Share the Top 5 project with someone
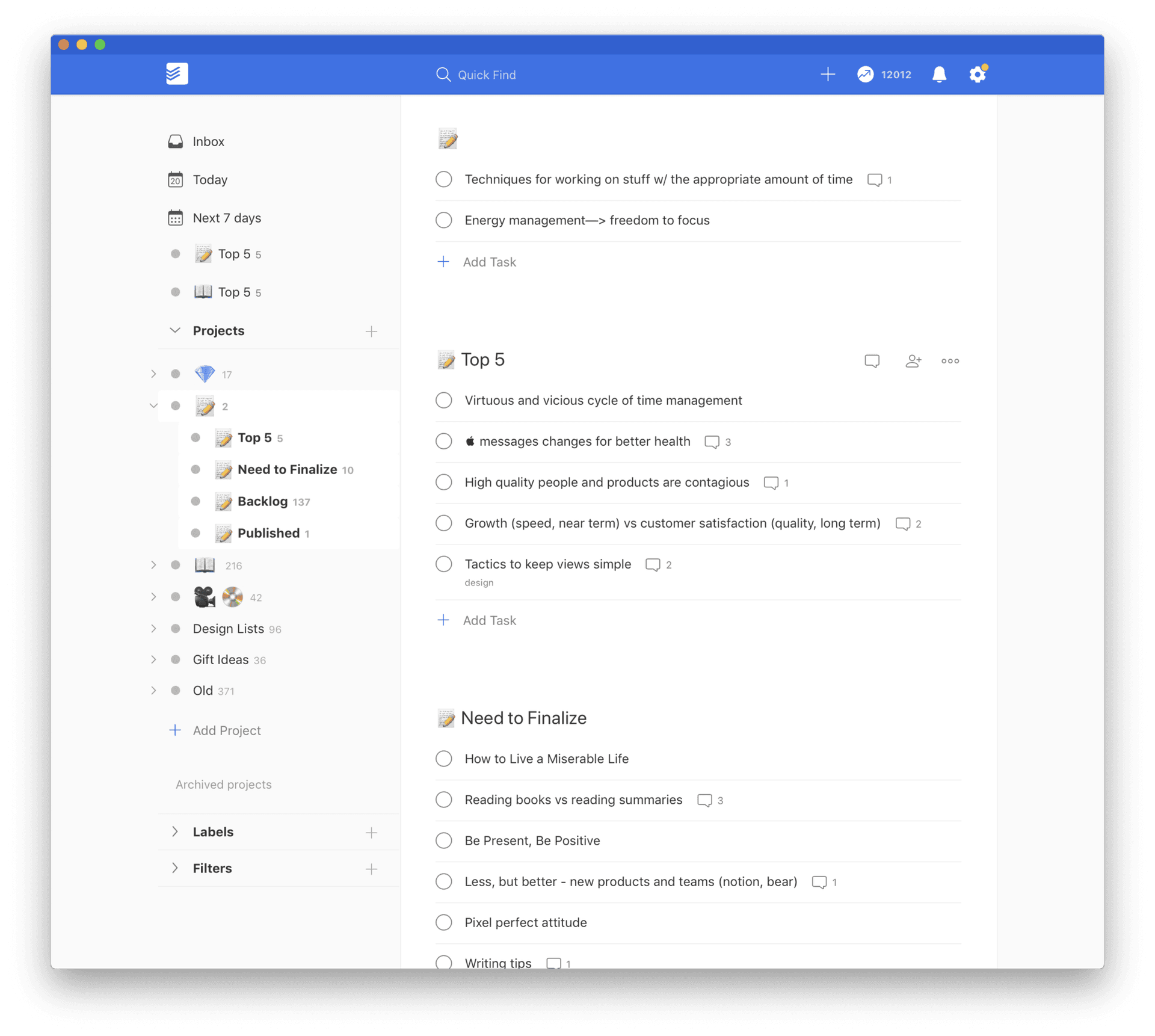Image resolution: width=1155 pixels, height=1036 pixels. click(913, 361)
